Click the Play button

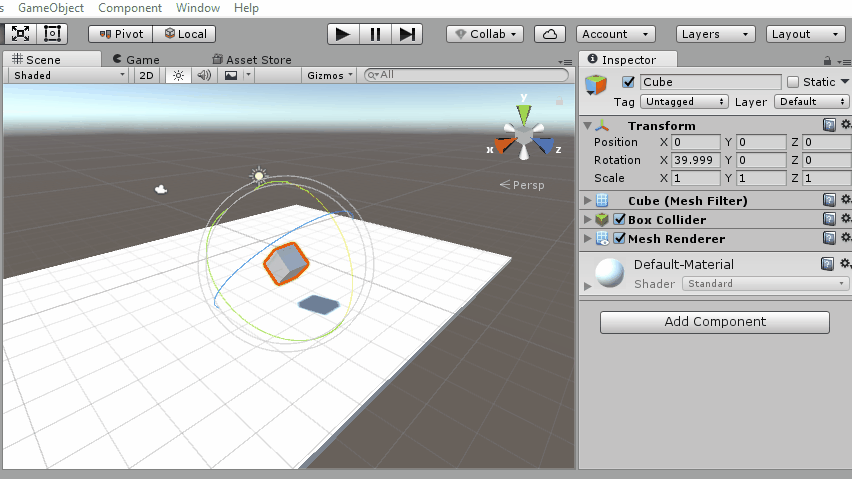tap(342, 34)
